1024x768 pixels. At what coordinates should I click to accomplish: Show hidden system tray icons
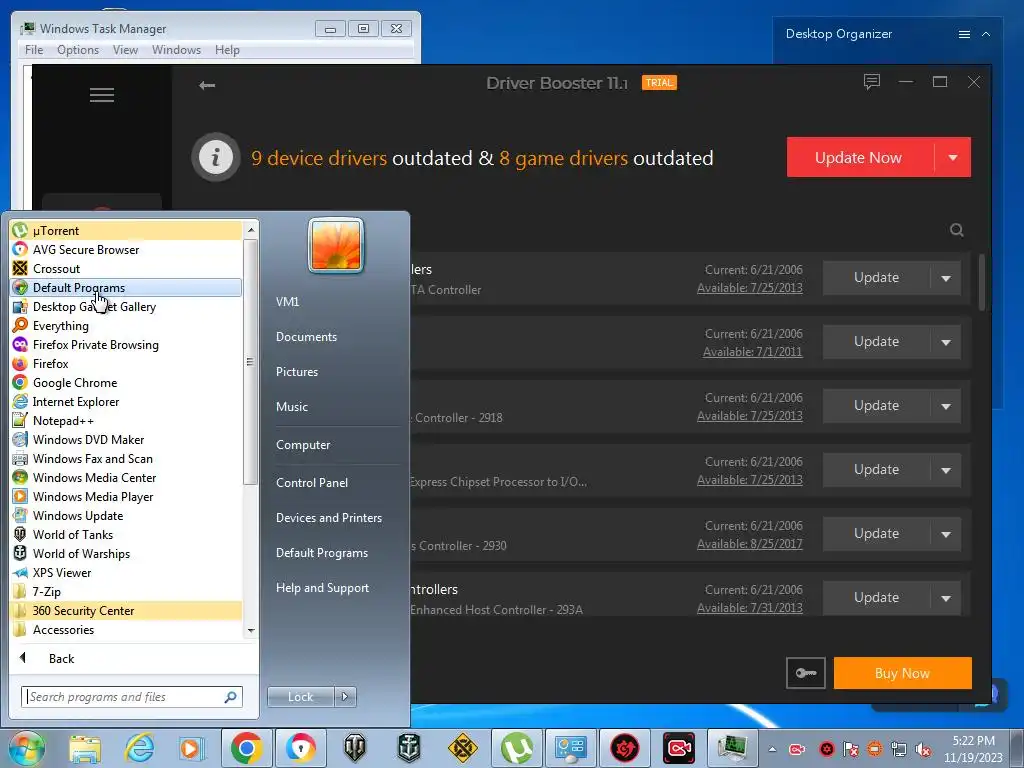click(772, 749)
